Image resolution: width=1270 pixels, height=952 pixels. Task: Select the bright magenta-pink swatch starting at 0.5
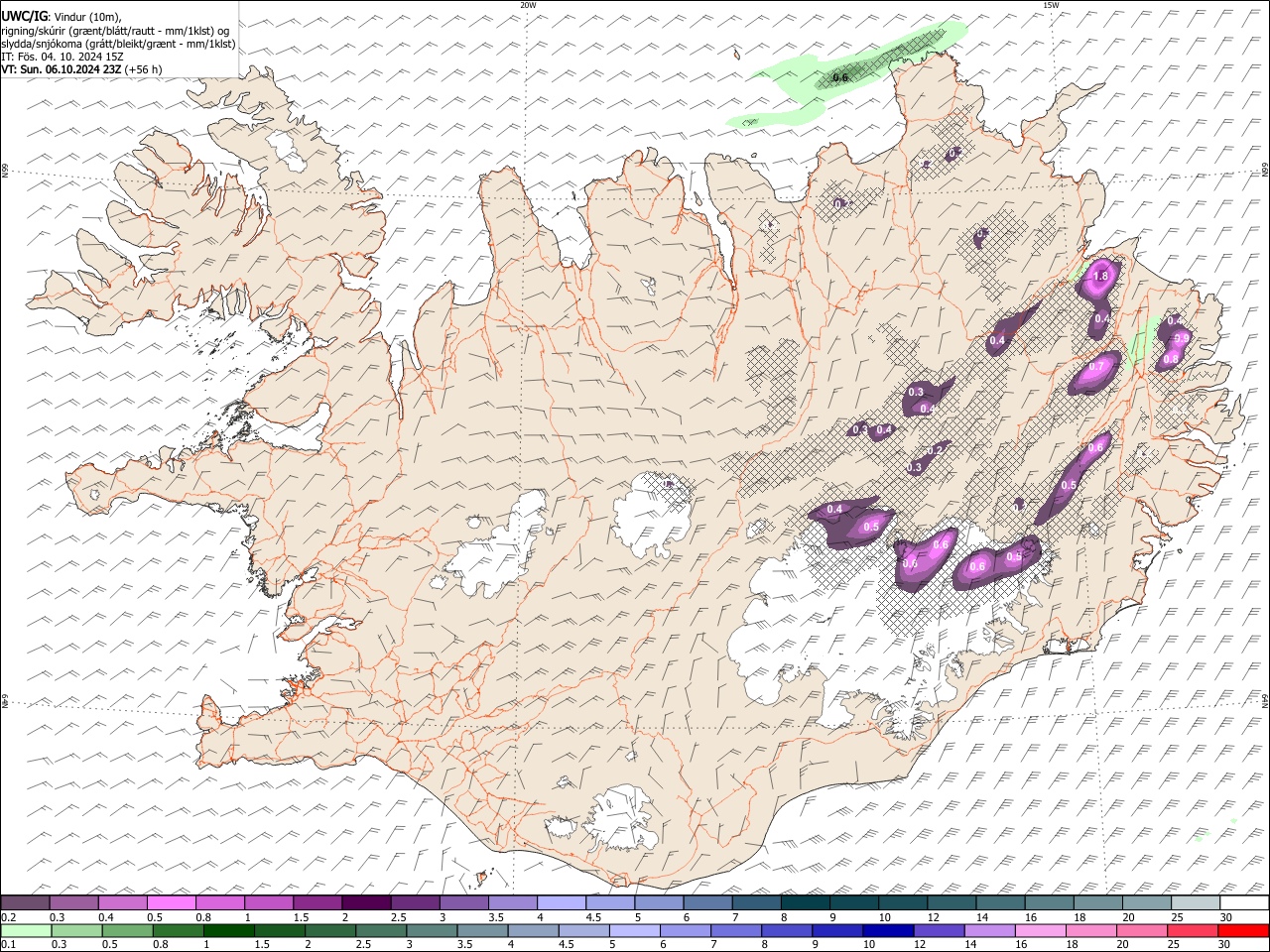tap(171, 903)
